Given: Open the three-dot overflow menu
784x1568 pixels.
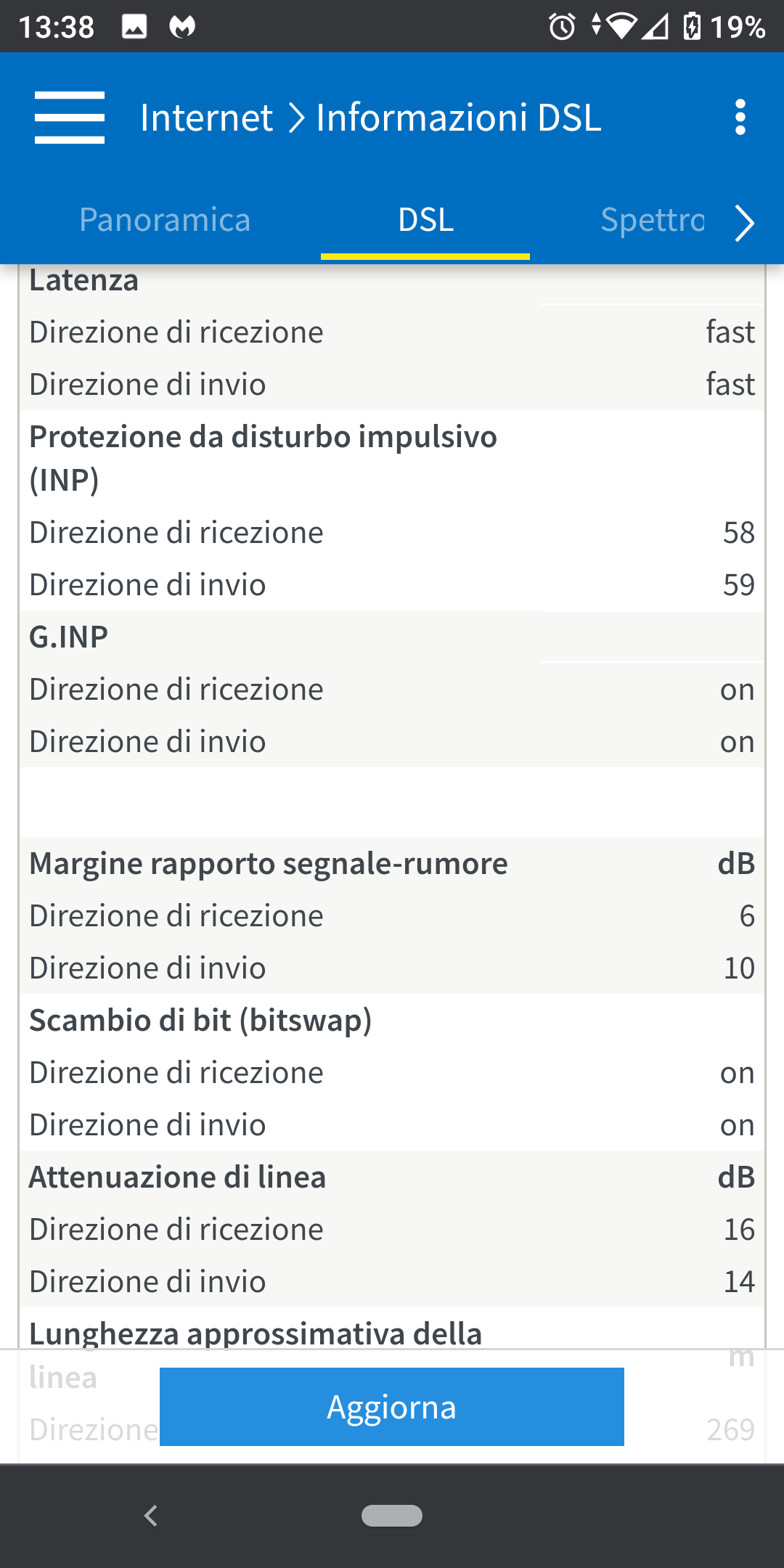Looking at the screenshot, I should [x=740, y=118].
